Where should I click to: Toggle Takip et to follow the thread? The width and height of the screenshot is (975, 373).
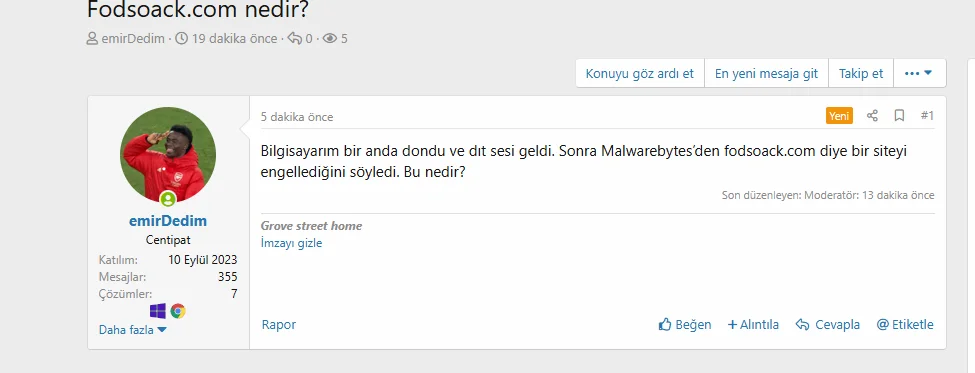pos(861,73)
